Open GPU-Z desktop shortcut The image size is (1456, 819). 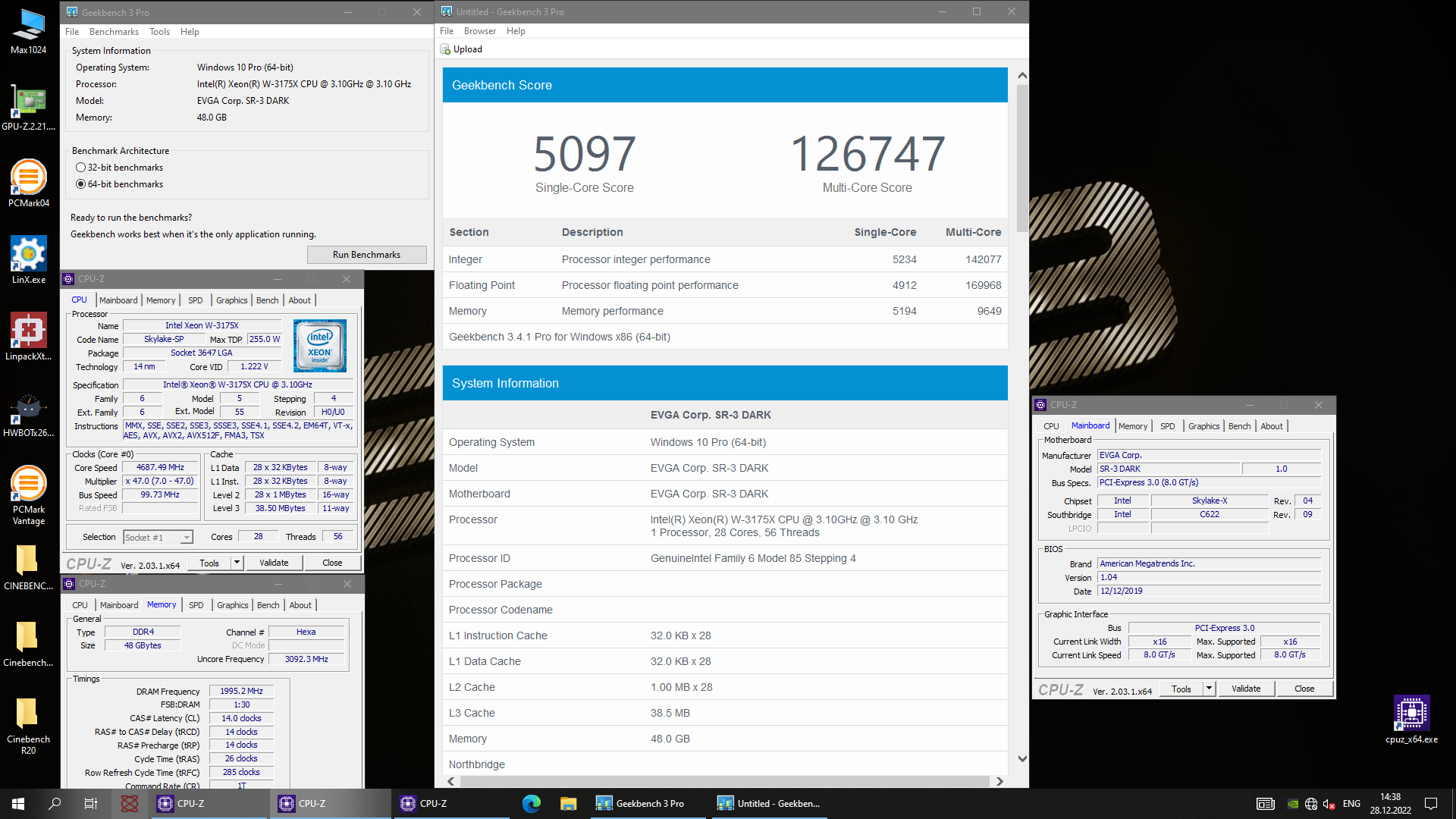(x=28, y=108)
